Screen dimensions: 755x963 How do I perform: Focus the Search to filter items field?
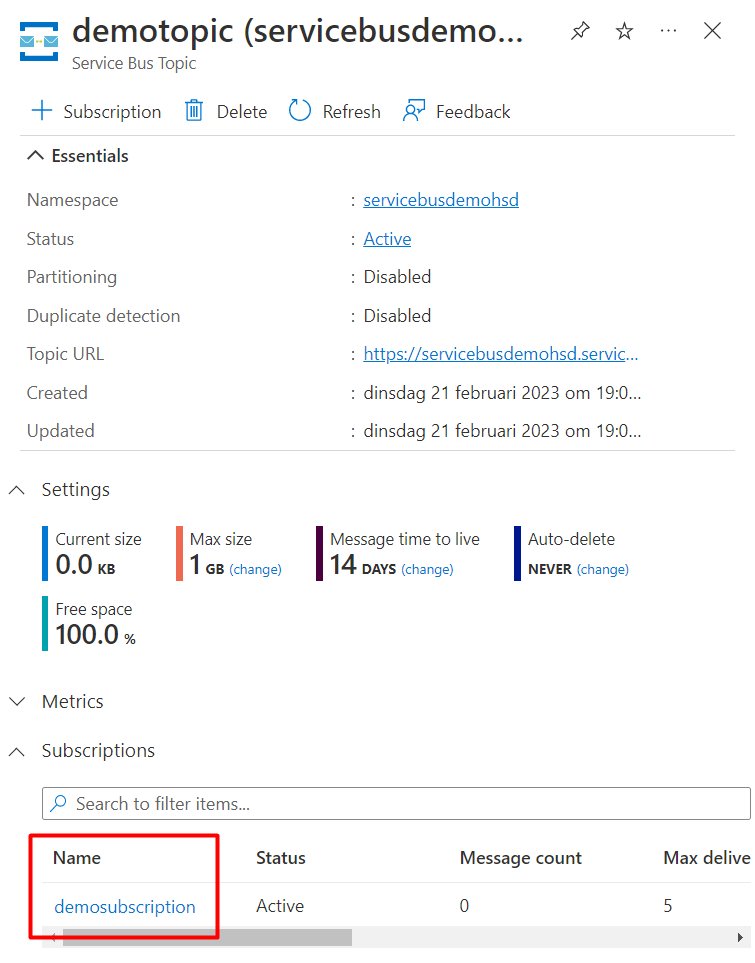click(396, 804)
